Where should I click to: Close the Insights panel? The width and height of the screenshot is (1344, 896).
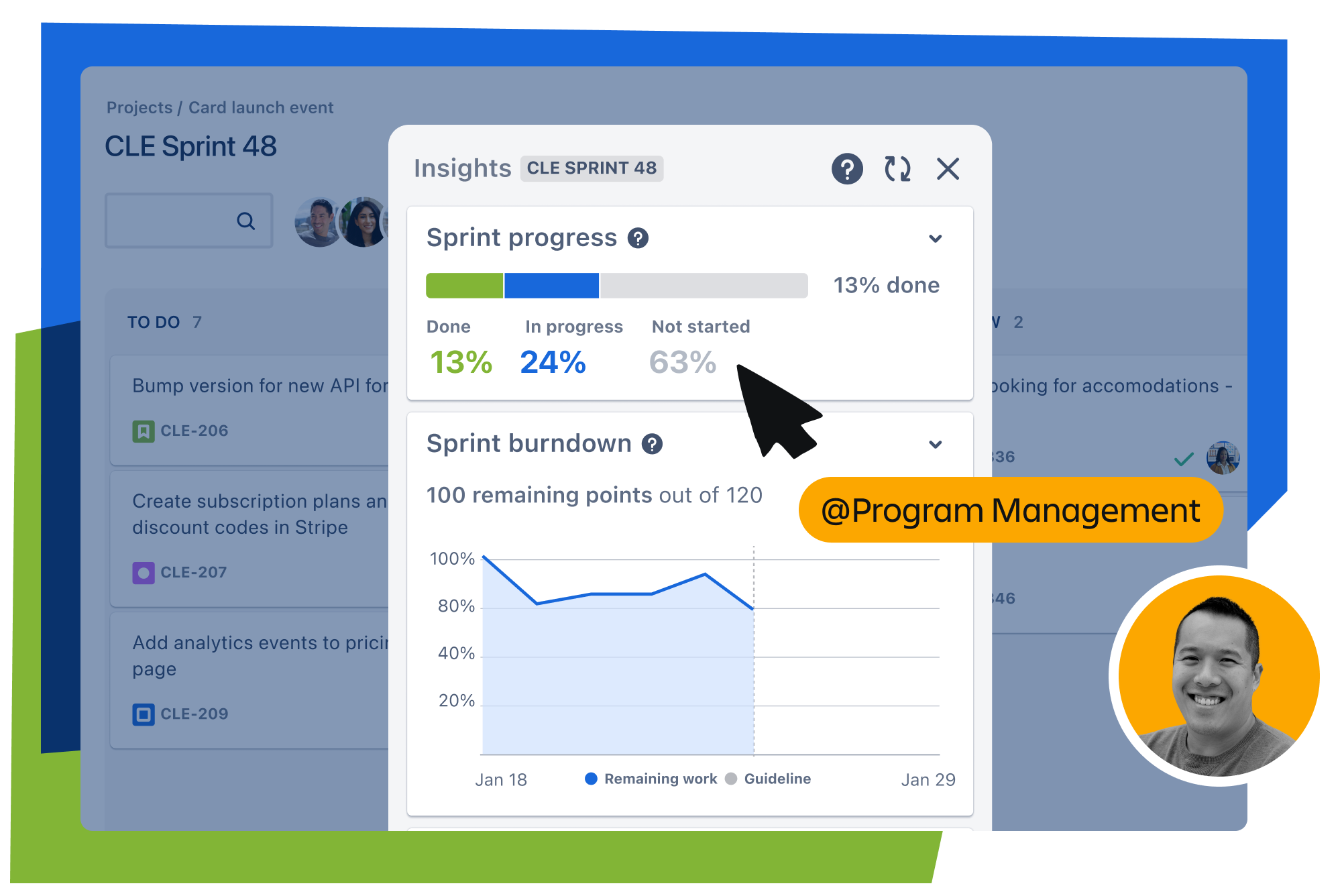(949, 169)
